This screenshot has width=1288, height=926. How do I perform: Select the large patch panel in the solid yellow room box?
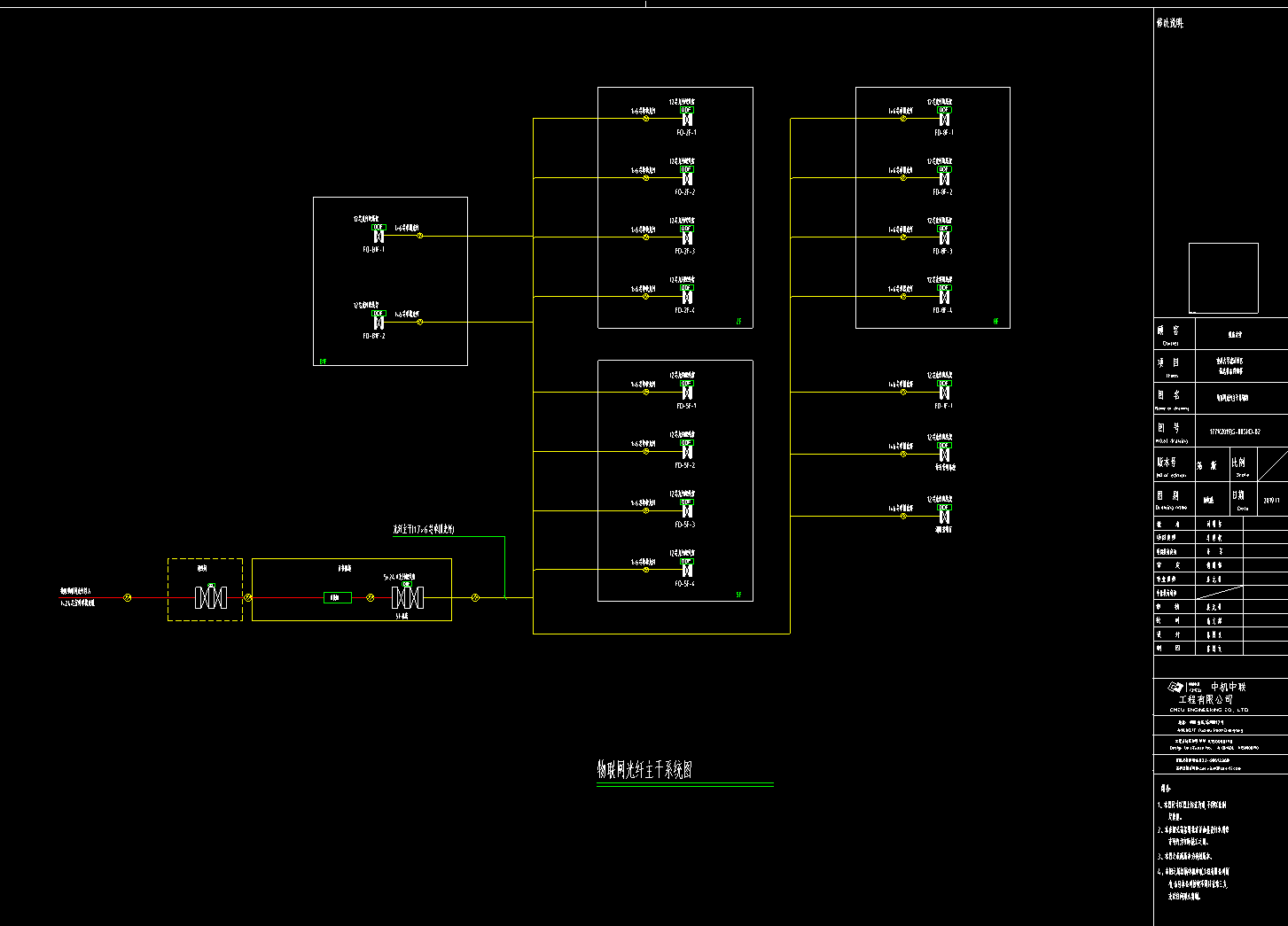pyautogui.click(x=407, y=598)
